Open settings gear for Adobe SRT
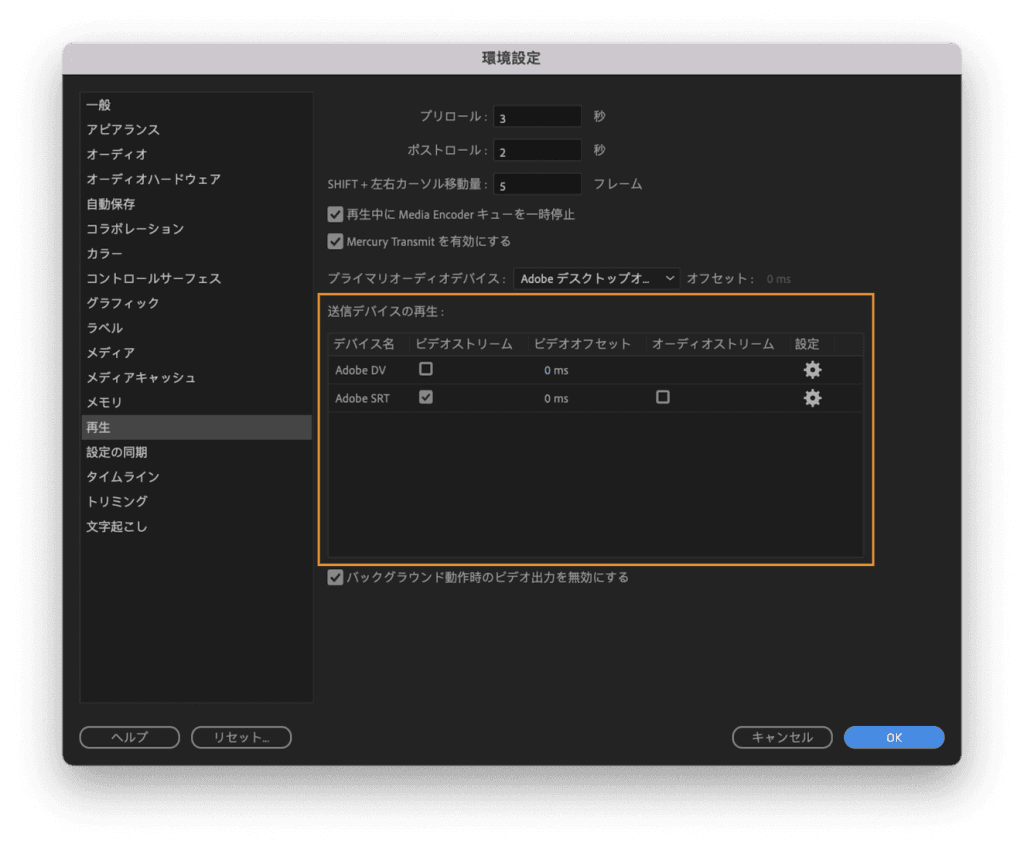 click(x=812, y=398)
